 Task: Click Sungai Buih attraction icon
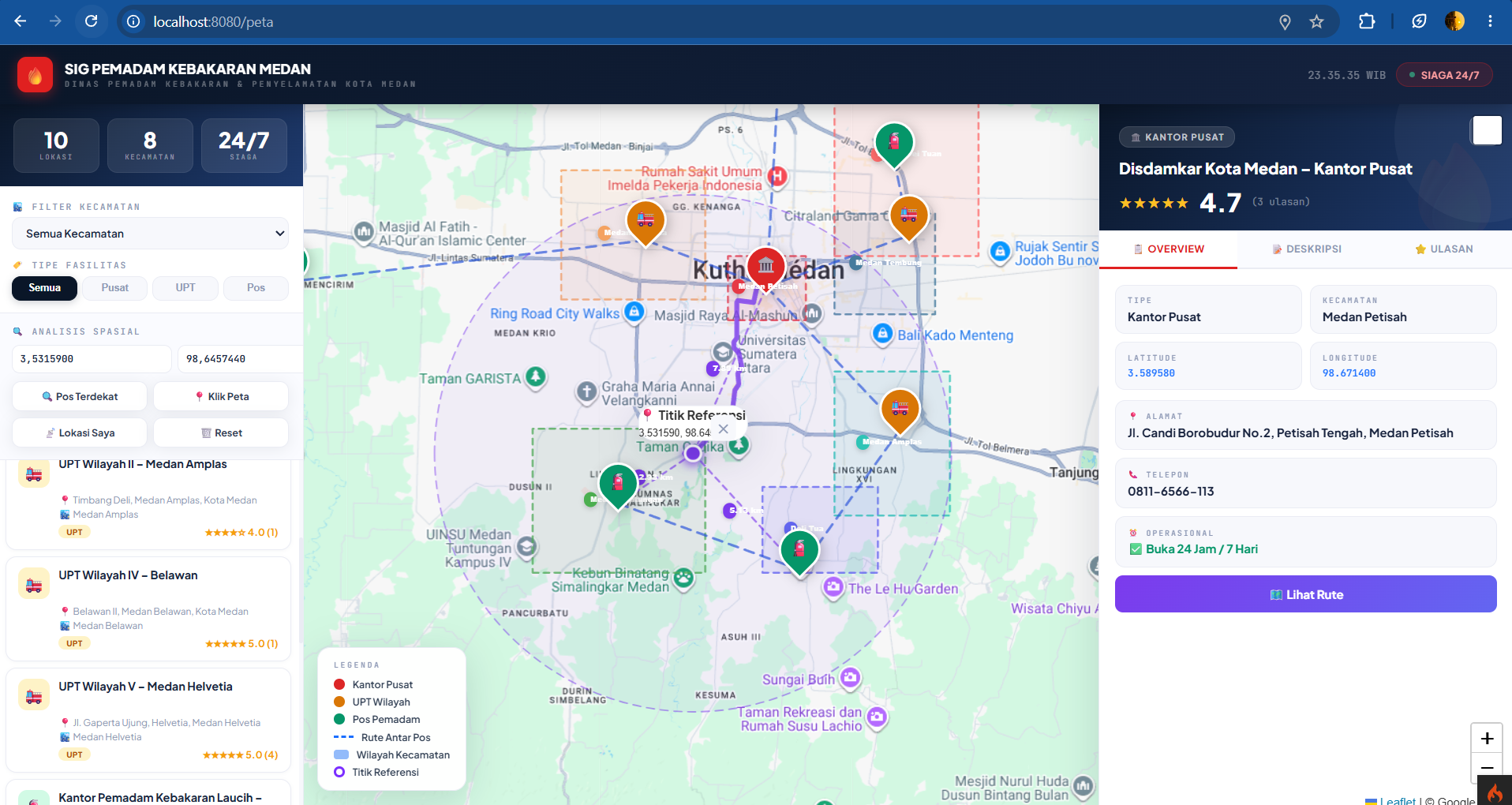[x=850, y=677]
